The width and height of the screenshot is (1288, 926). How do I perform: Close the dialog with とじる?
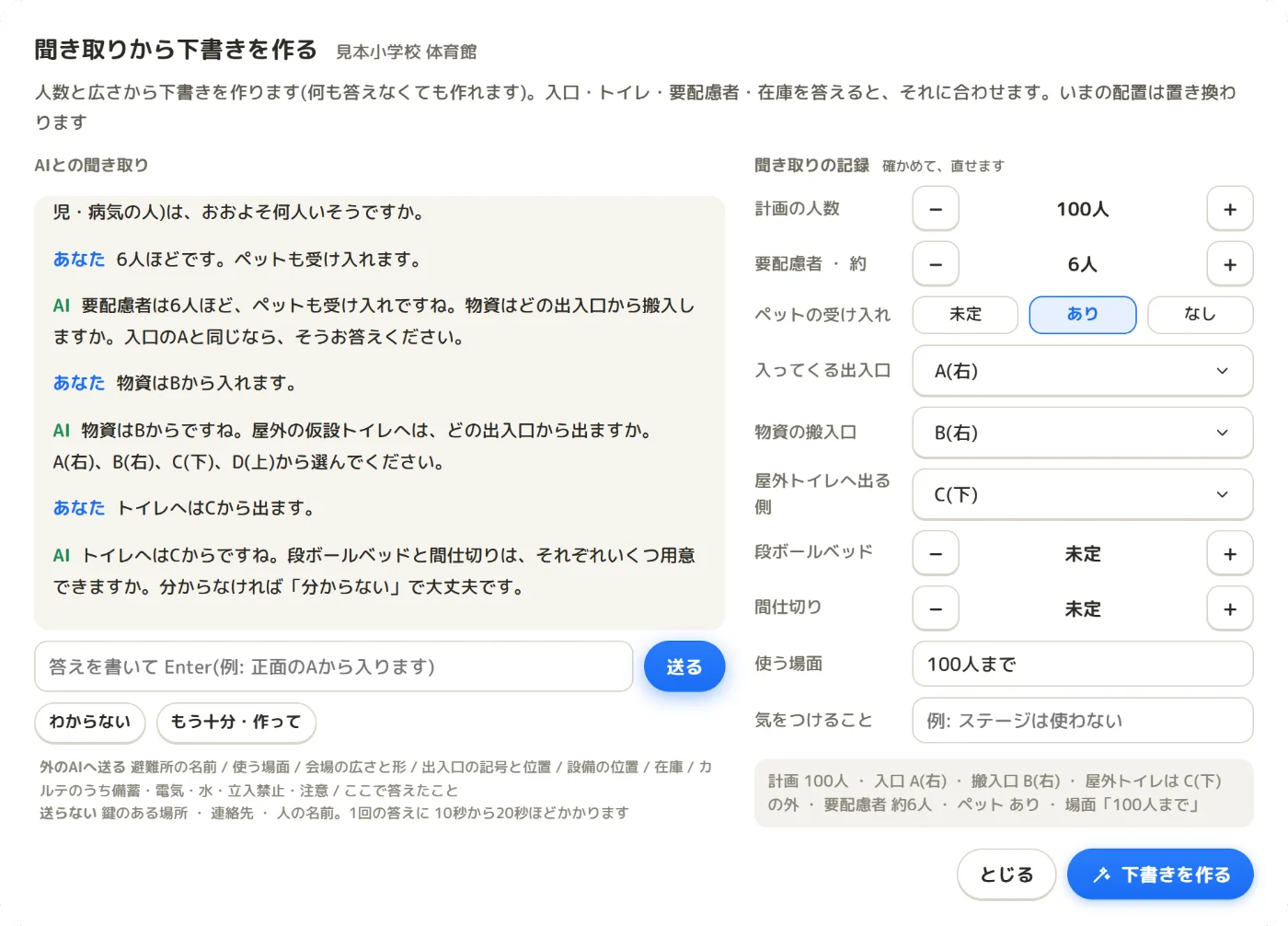point(1006,874)
